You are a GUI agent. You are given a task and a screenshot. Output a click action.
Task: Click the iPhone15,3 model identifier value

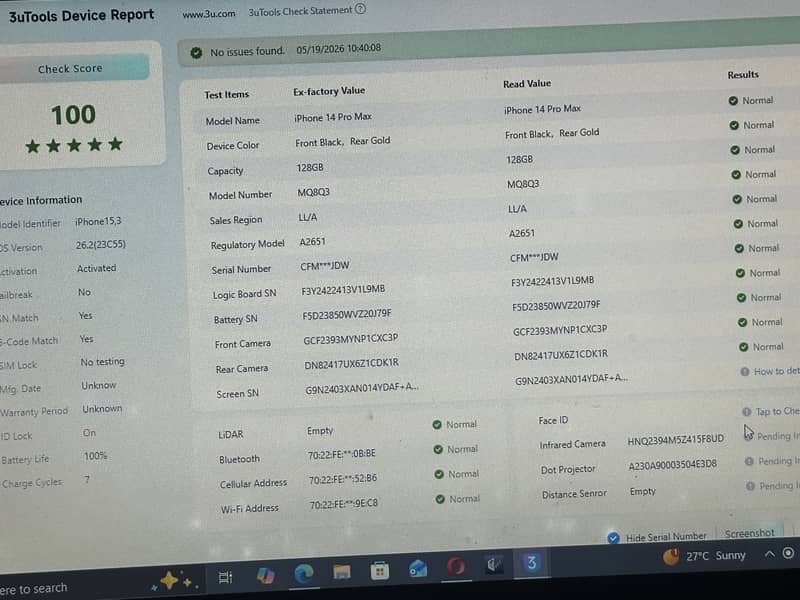98,221
